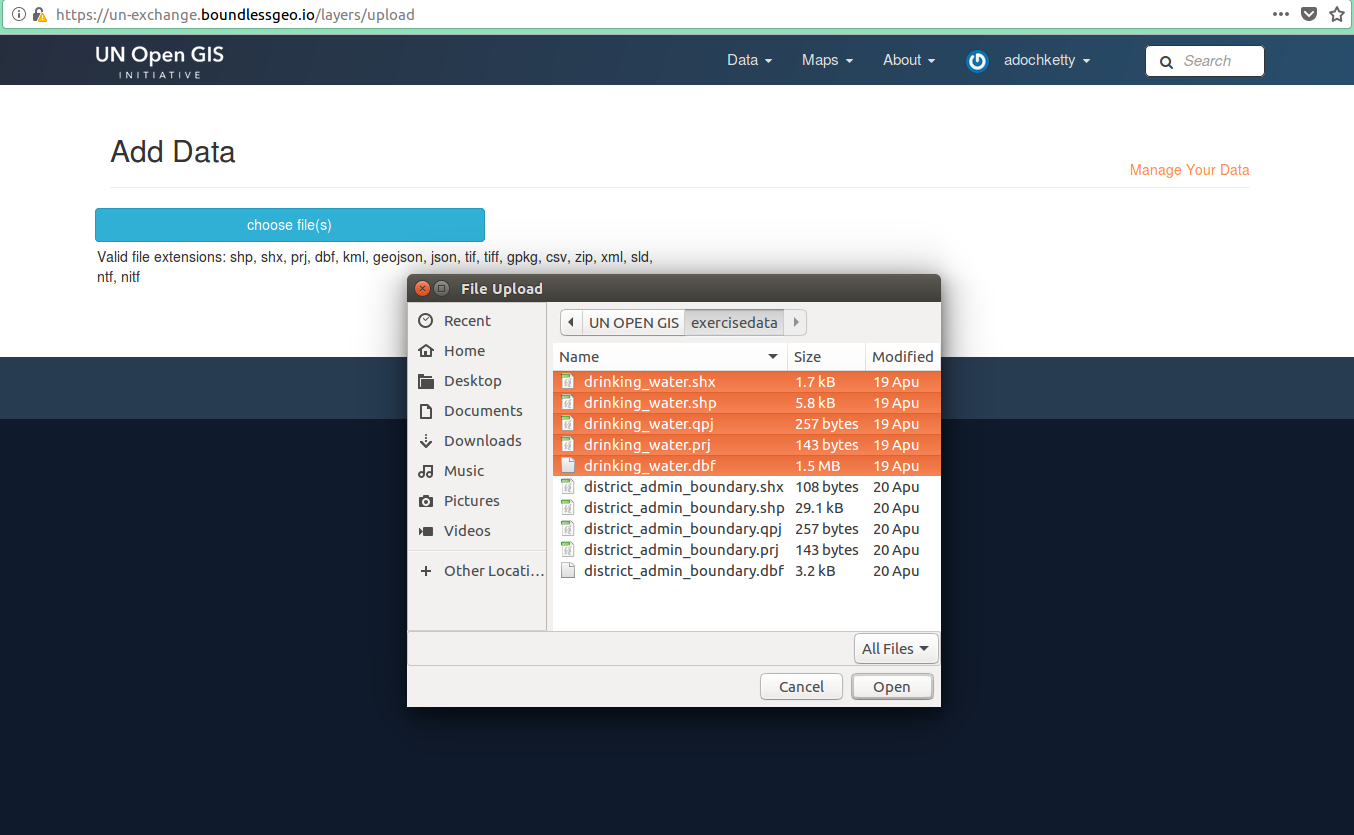Click the Videos camcorder icon
The height and width of the screenshot is (835, 1354).
tap(426, 531)
